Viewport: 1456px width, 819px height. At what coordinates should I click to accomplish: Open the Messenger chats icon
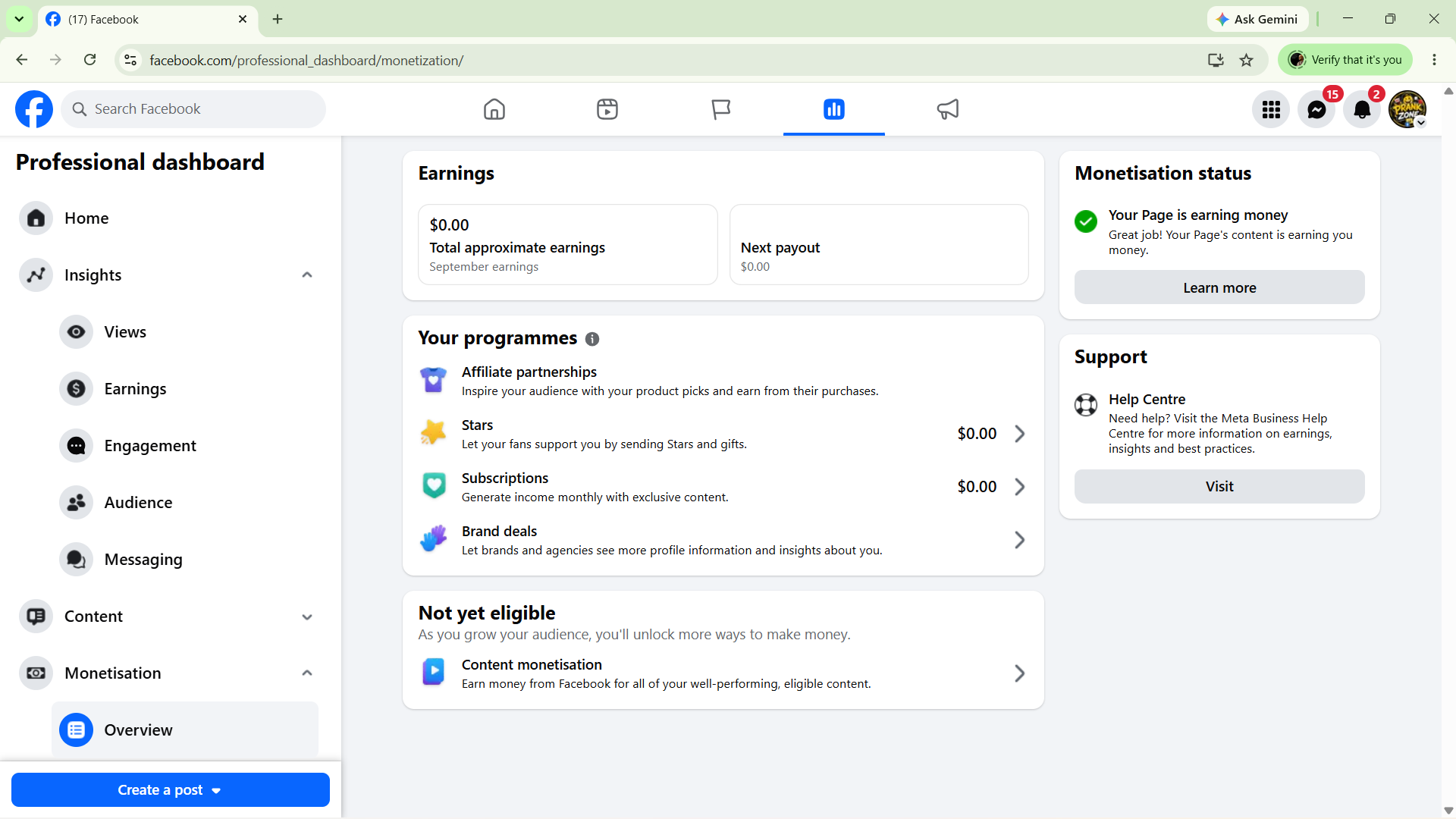coord(1316,110)
